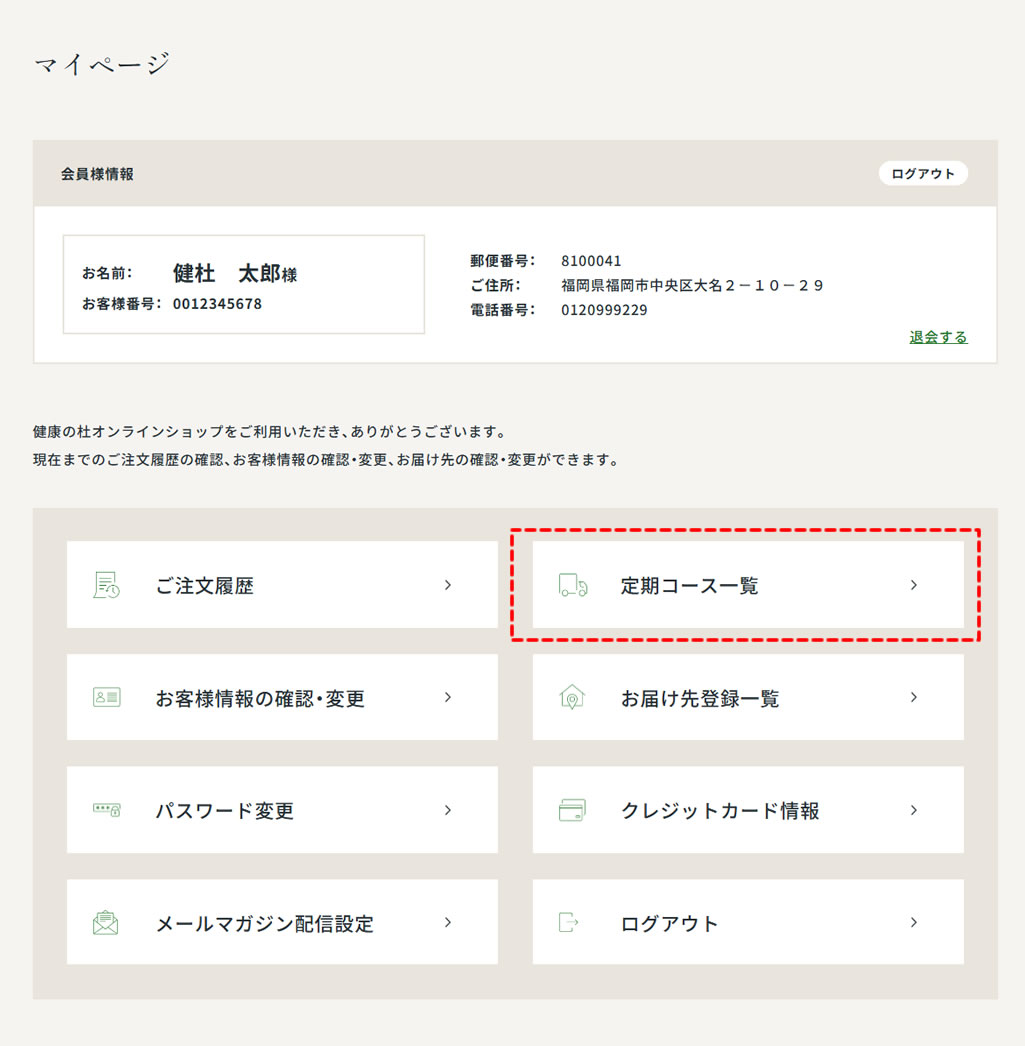This screenshot has width=1025, height=1046.
Task: Click the chevron arrow on 定期コース一覧
Action: click(914, 585)
